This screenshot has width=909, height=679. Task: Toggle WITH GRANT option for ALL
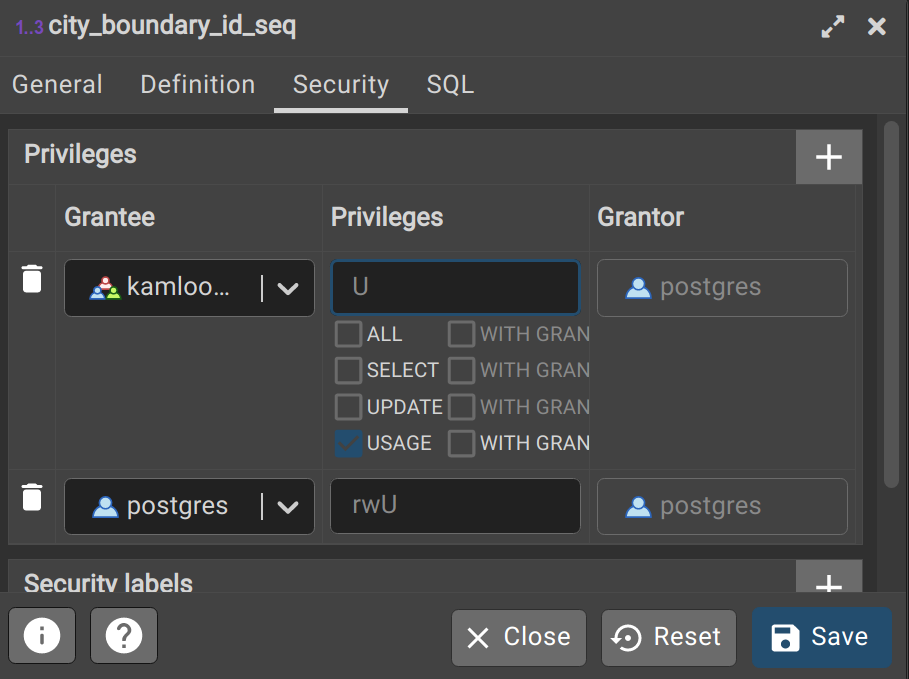pyautogui.click(x=461, y=334)
